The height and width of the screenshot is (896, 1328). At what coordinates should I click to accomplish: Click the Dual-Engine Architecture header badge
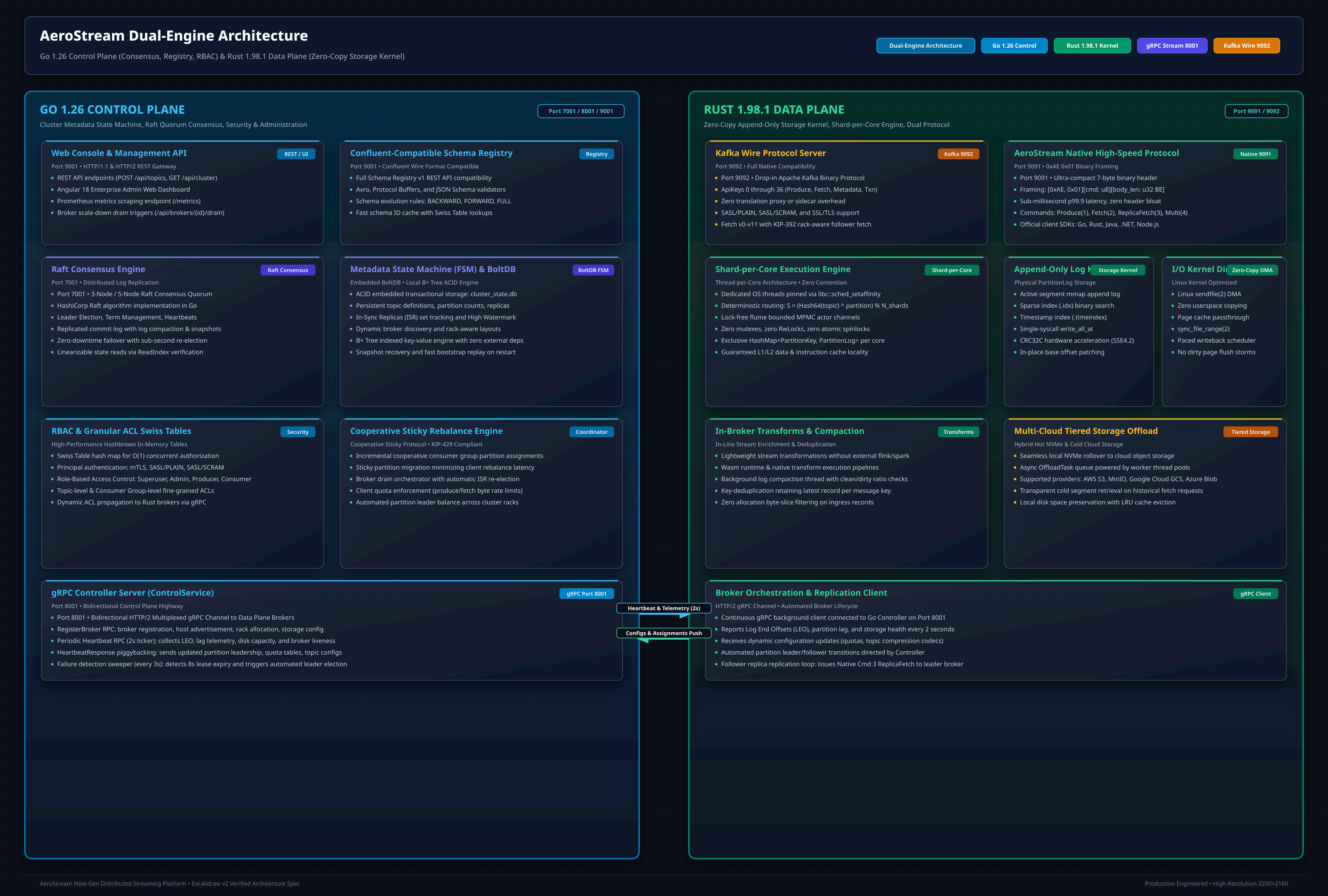coord(925,46)
